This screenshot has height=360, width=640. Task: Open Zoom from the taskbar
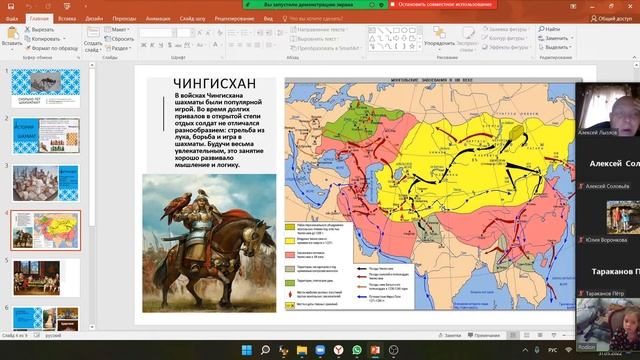pos(320,350)
